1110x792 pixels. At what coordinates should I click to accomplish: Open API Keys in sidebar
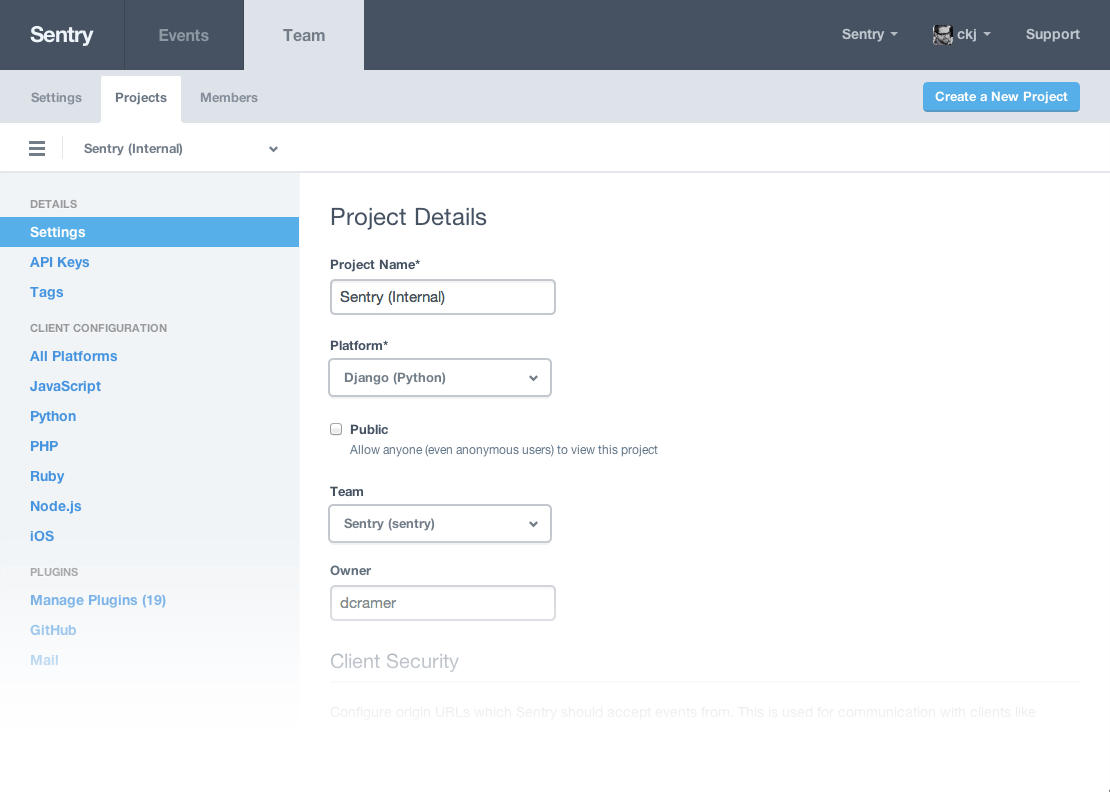pyautogui.click(x=60, y=262)
